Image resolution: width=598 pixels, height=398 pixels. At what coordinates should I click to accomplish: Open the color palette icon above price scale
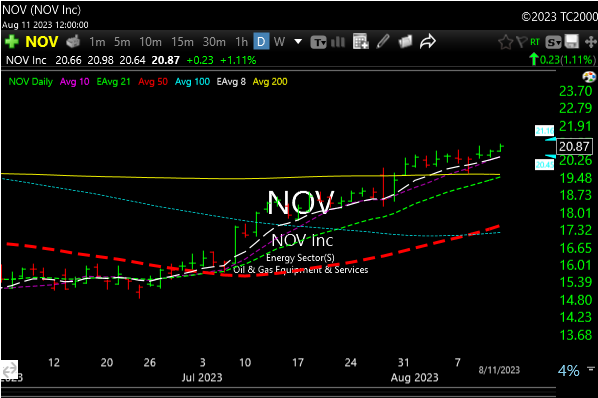pyautogui.click(x=589, y=77)
